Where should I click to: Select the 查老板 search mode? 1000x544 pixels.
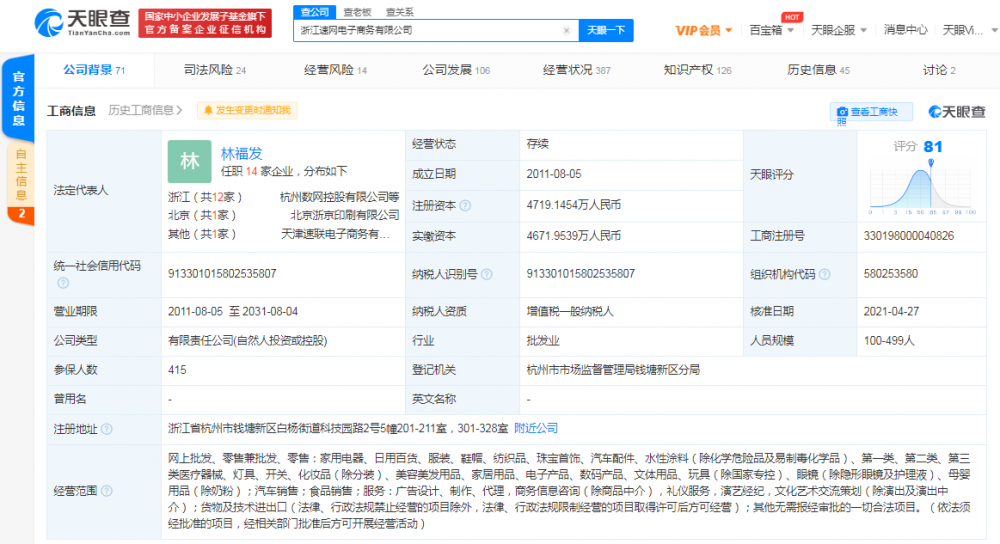(358, 12)
